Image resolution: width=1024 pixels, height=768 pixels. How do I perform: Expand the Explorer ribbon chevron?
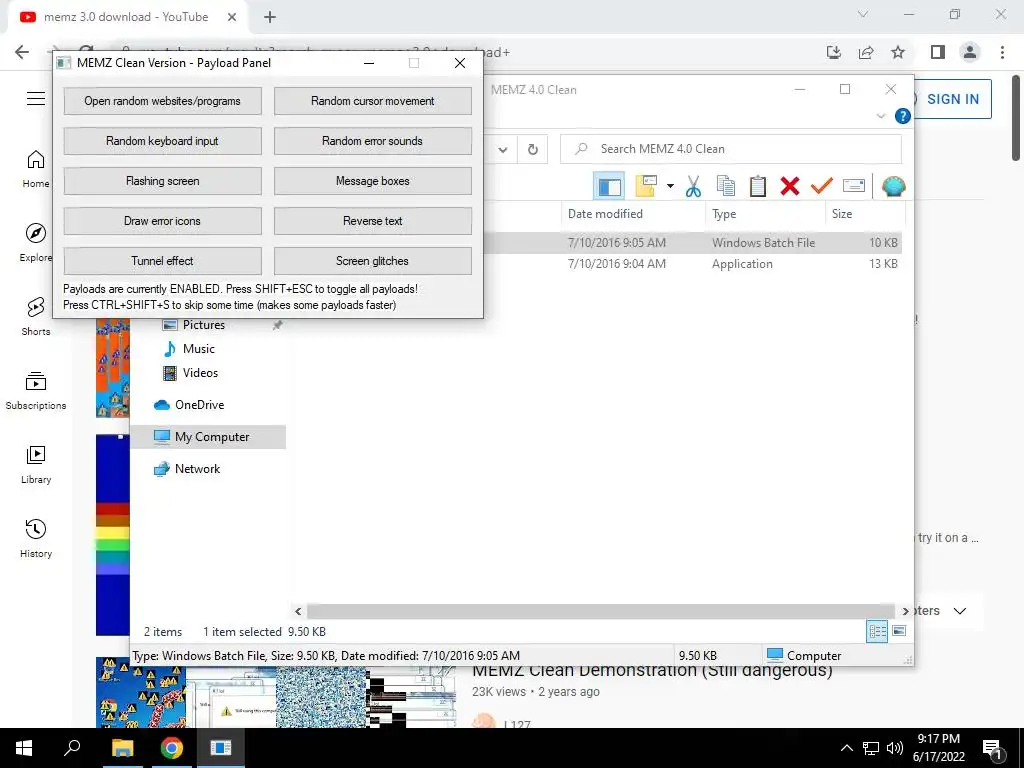point(880,116)
